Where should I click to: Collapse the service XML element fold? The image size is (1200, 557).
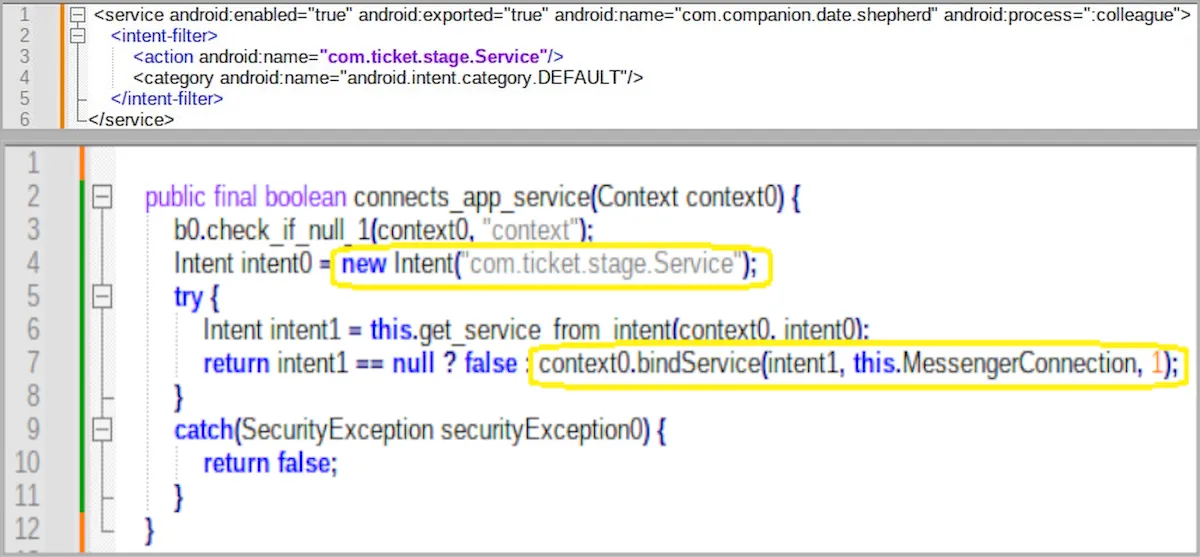[x=78, y=15]
